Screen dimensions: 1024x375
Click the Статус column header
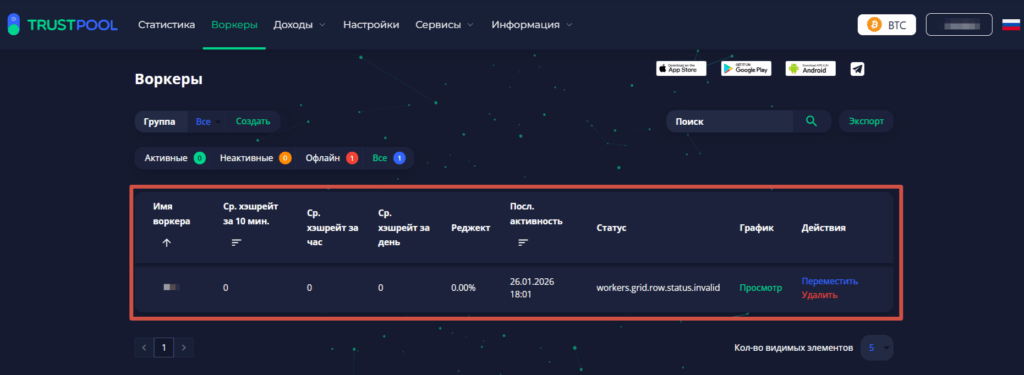point(611,228)
